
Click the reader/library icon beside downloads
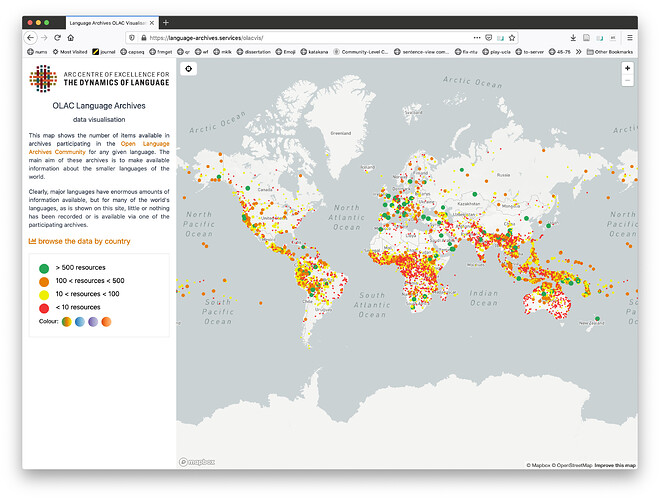(x=586, y=38)
